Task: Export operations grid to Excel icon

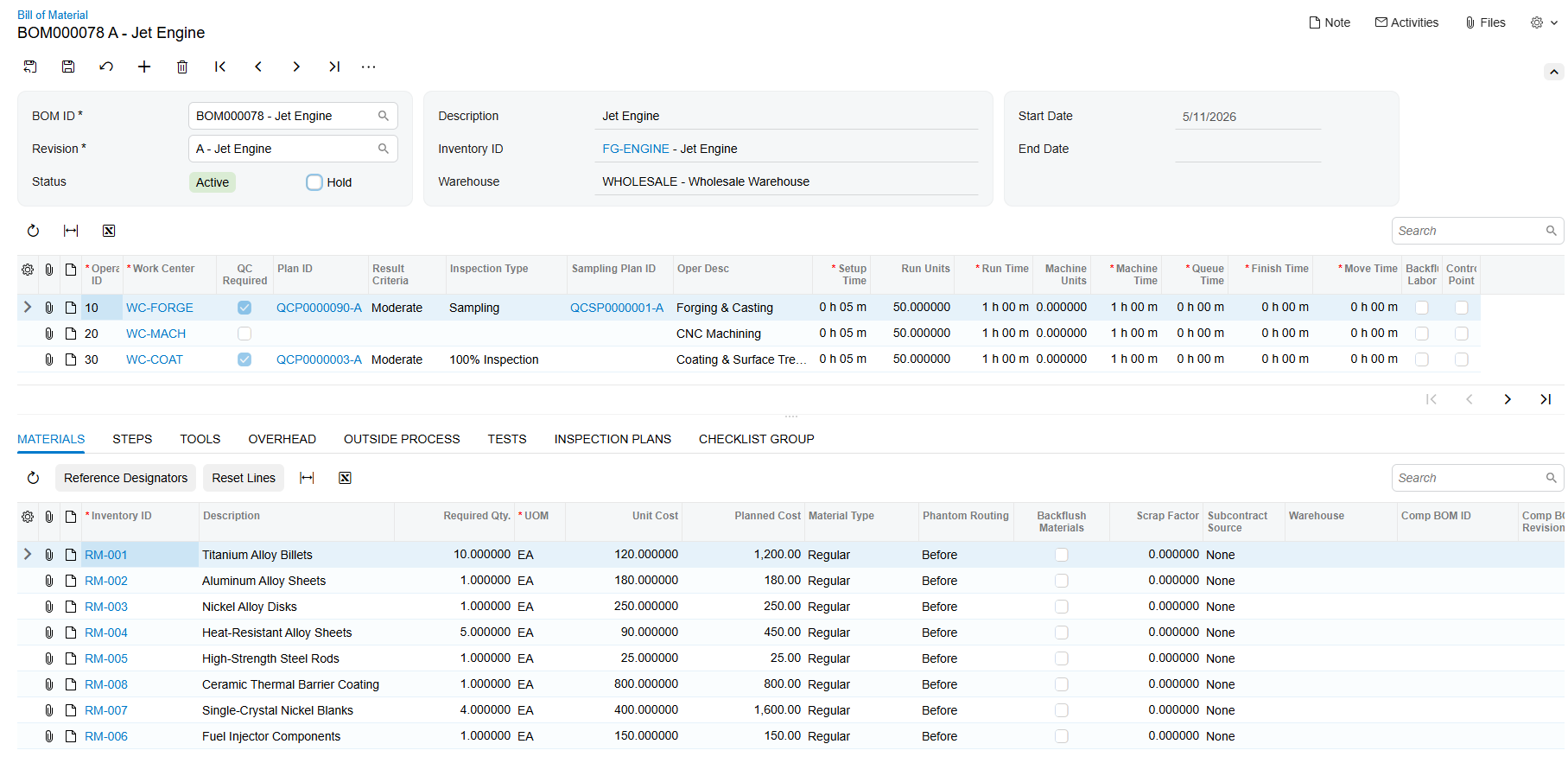Action: pos(109,231)
